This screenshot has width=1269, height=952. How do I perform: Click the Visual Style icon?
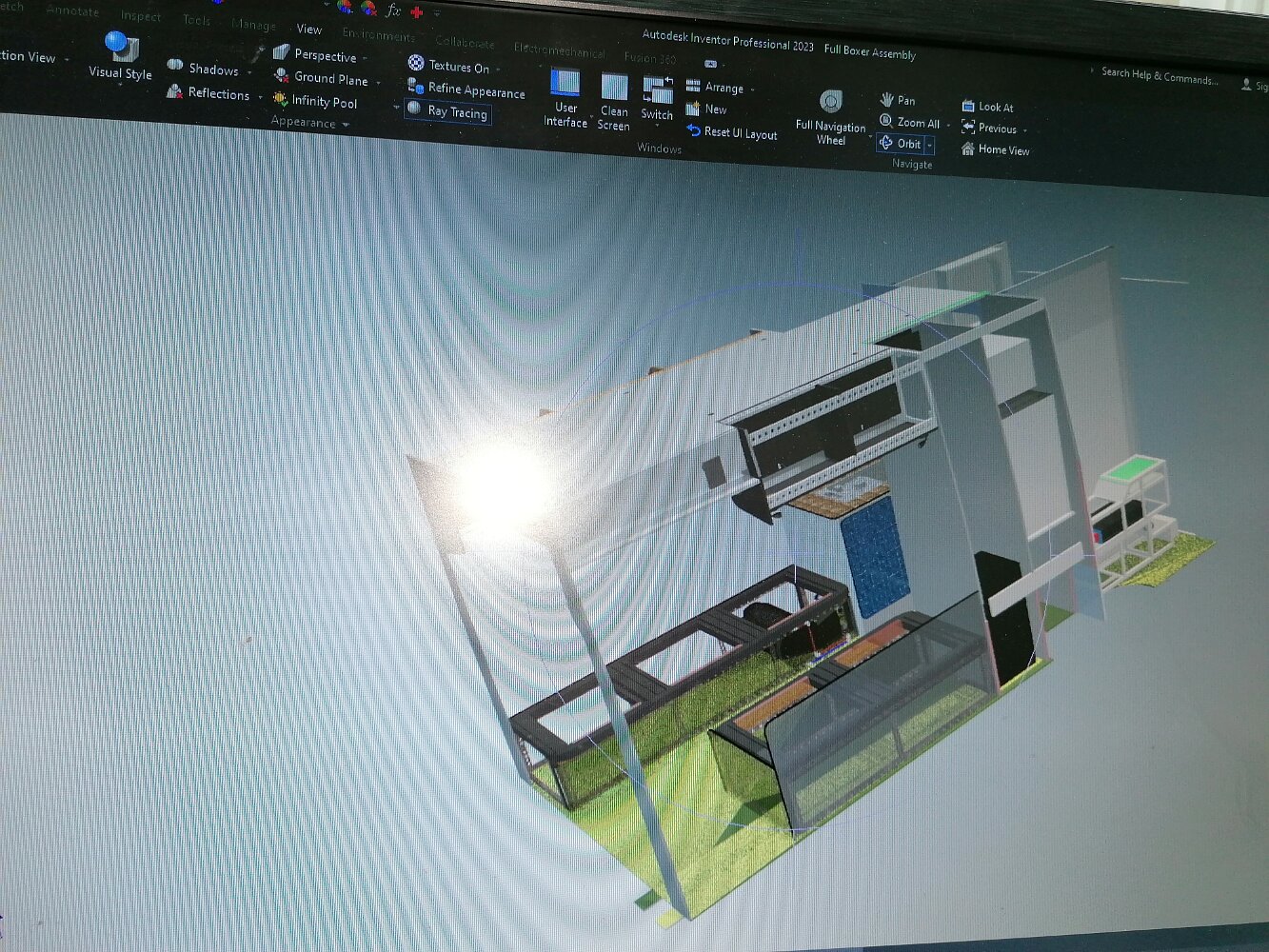[x=121, y=47]
